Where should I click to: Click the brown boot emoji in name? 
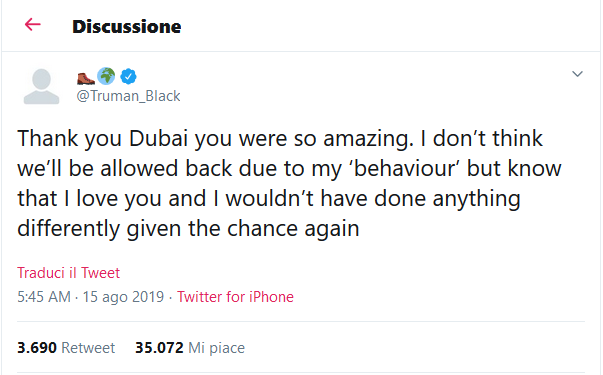86,78
